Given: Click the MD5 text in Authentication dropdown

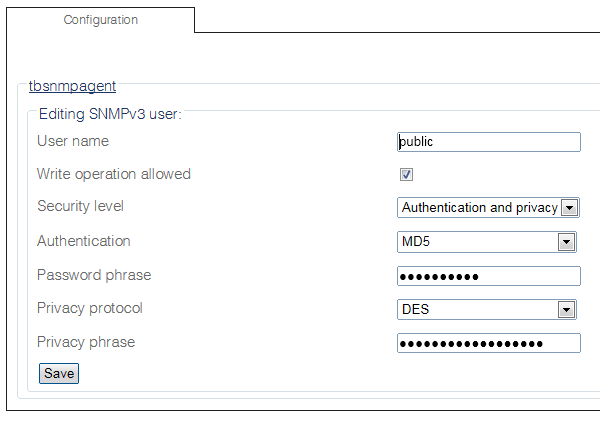Looking at the screenshot, I should pyautogui.click(x=415, y=242).
